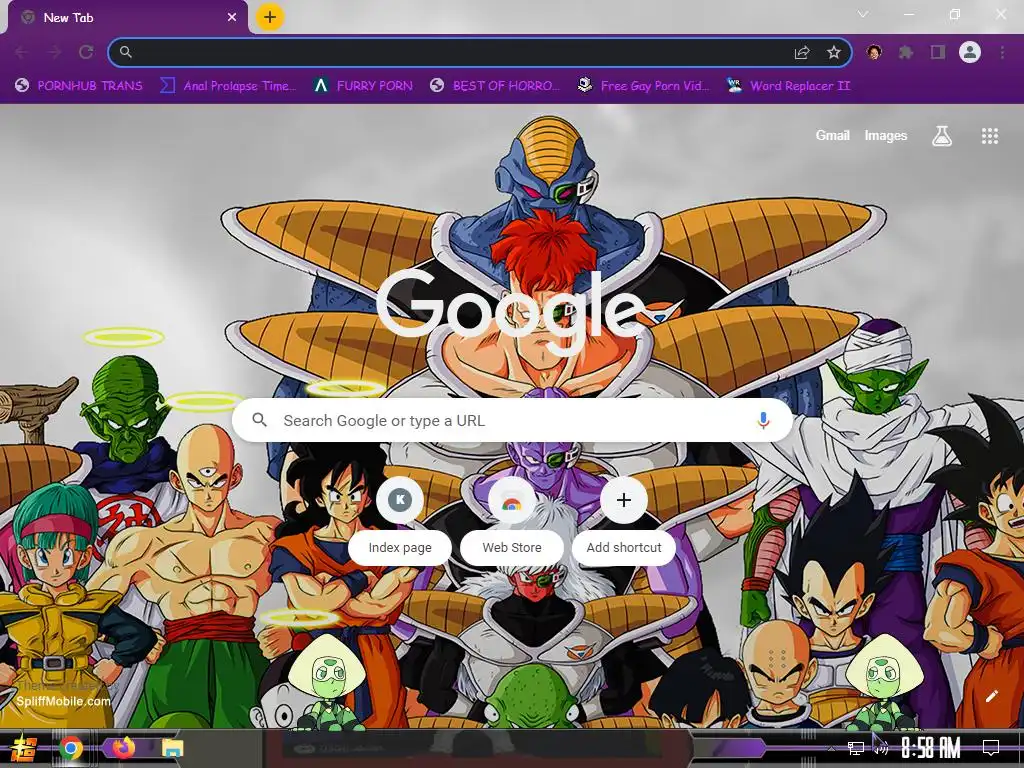1024x768 pixels.
Task: Launch Firefox from the taskbar
Action: coord(123,748)
